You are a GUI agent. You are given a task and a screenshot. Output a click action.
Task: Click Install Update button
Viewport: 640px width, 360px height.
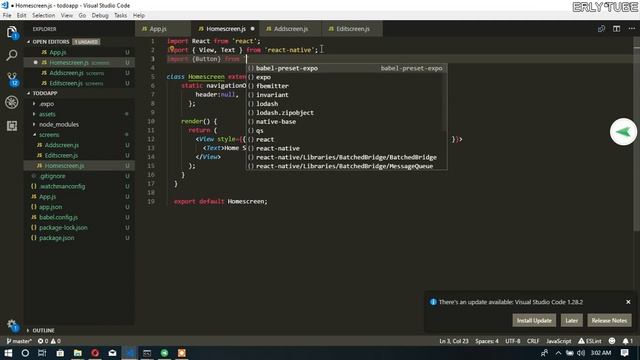[534, 320]
